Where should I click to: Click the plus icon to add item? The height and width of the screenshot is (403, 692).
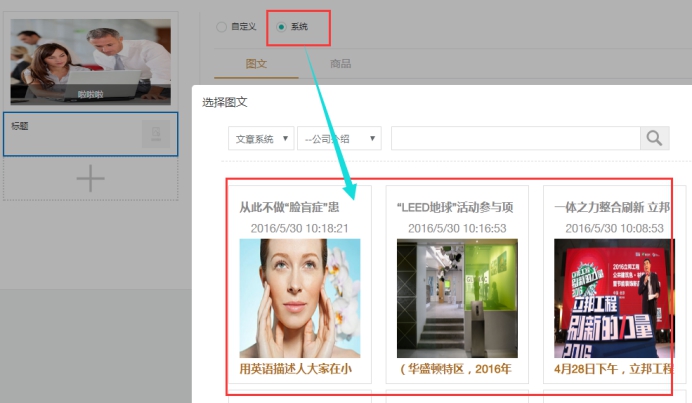pos(90,178)
